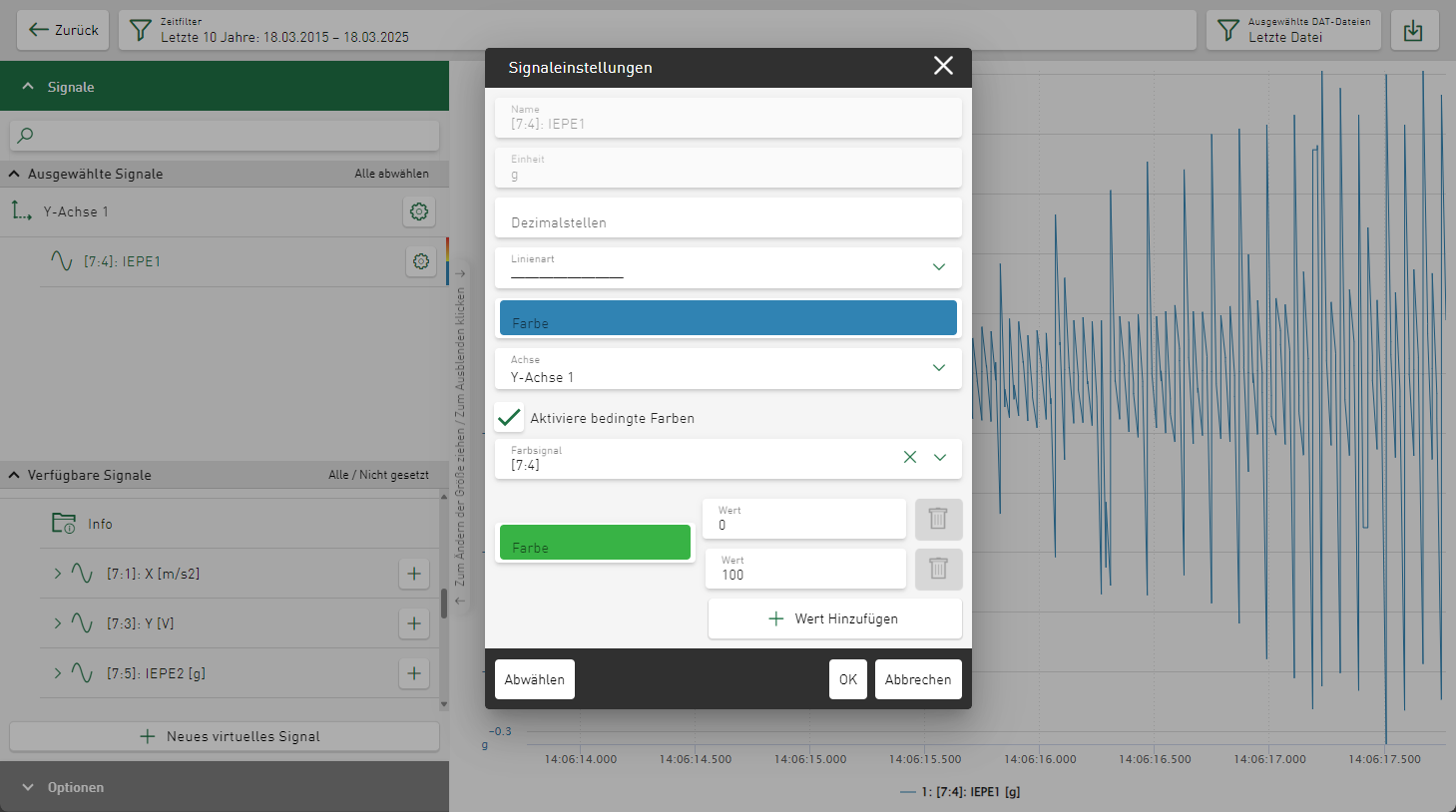The height and width of the screenshot is (812, 1456).
Task: Pick the green conditional Farbe swatch
Action: 595,543
